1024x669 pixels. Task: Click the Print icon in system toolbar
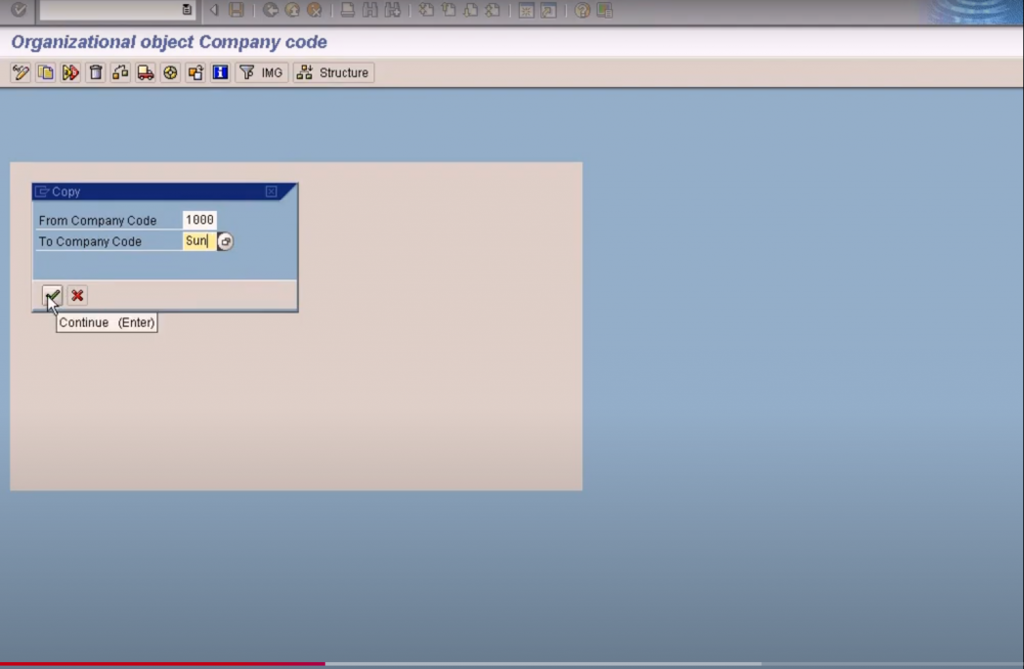tap(347, 10)
